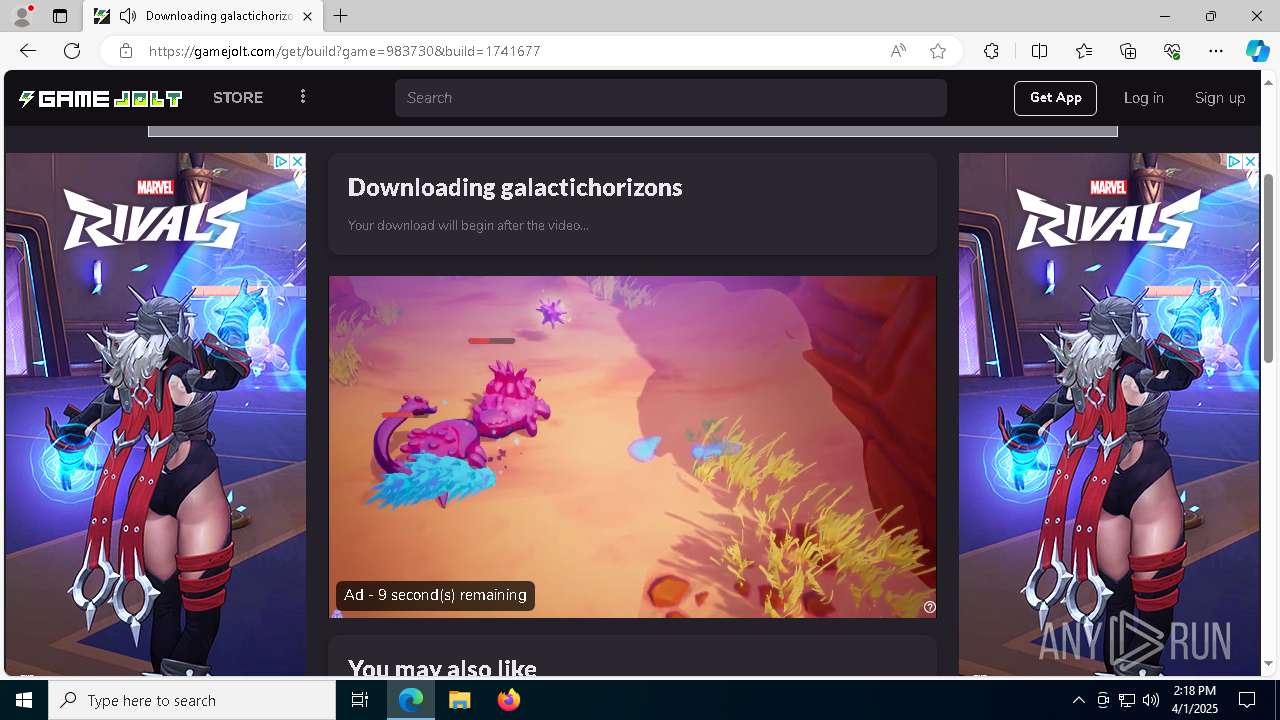Open the Favorites list

[x=1084, y=51]
